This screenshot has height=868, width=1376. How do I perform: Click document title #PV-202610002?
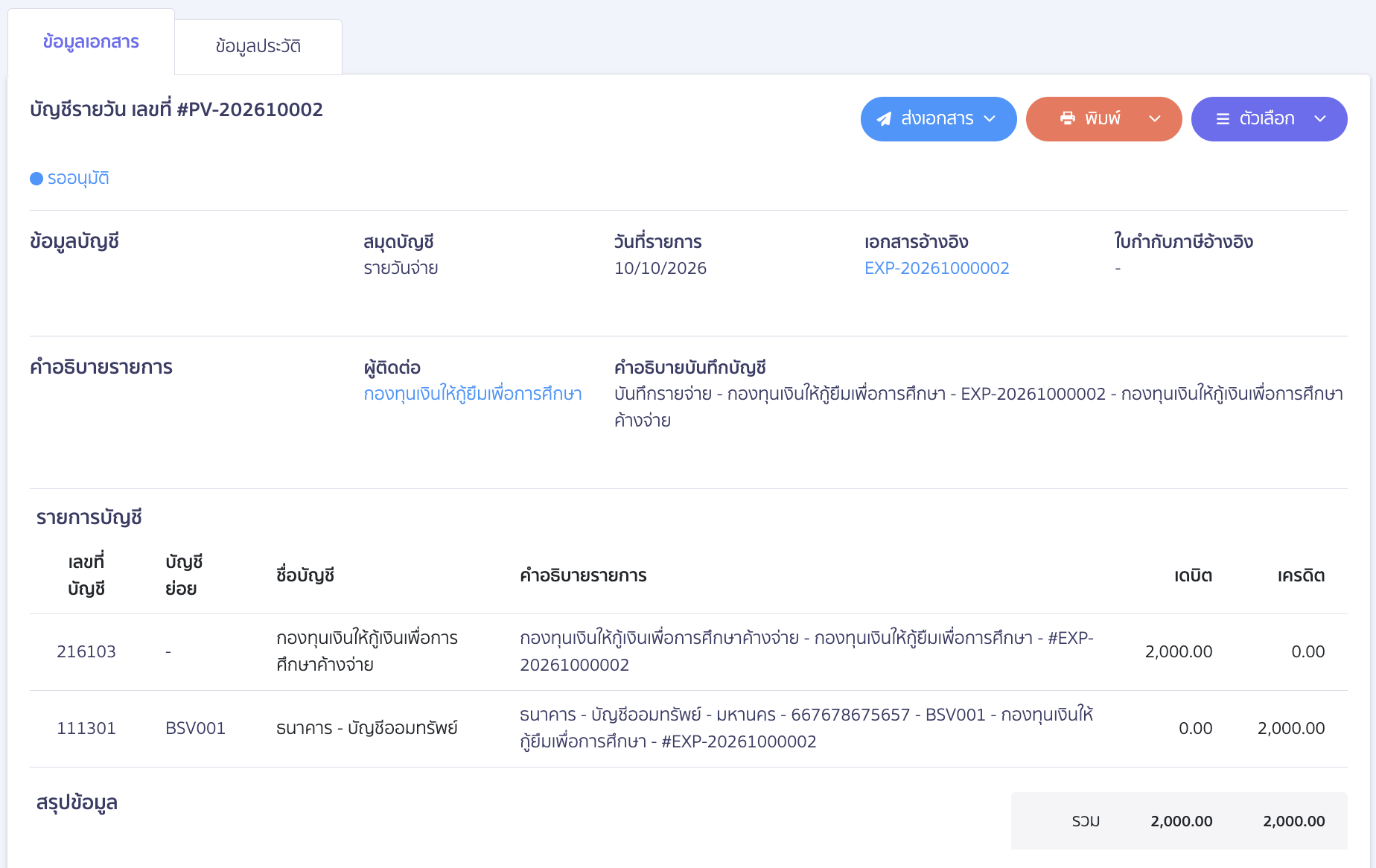pos(249,109)
